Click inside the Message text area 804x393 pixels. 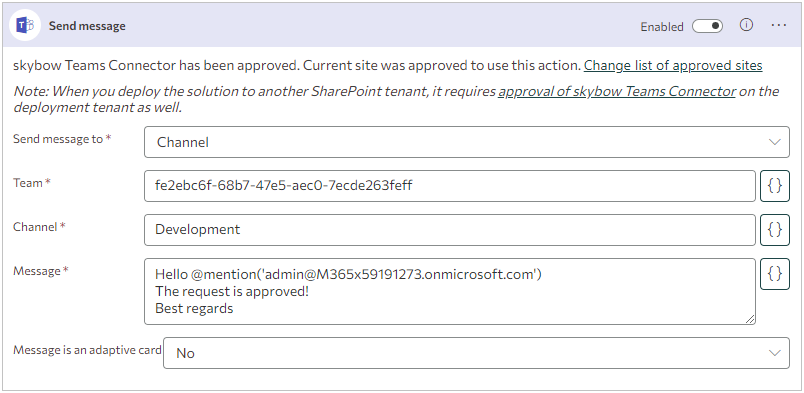450,291
